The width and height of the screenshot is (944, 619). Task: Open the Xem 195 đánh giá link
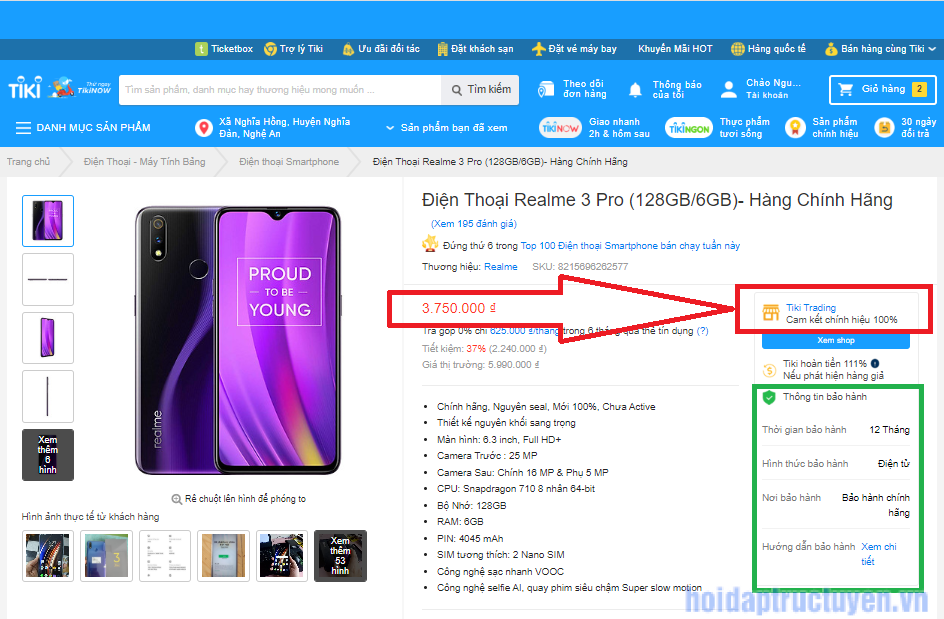click(474, 223)
